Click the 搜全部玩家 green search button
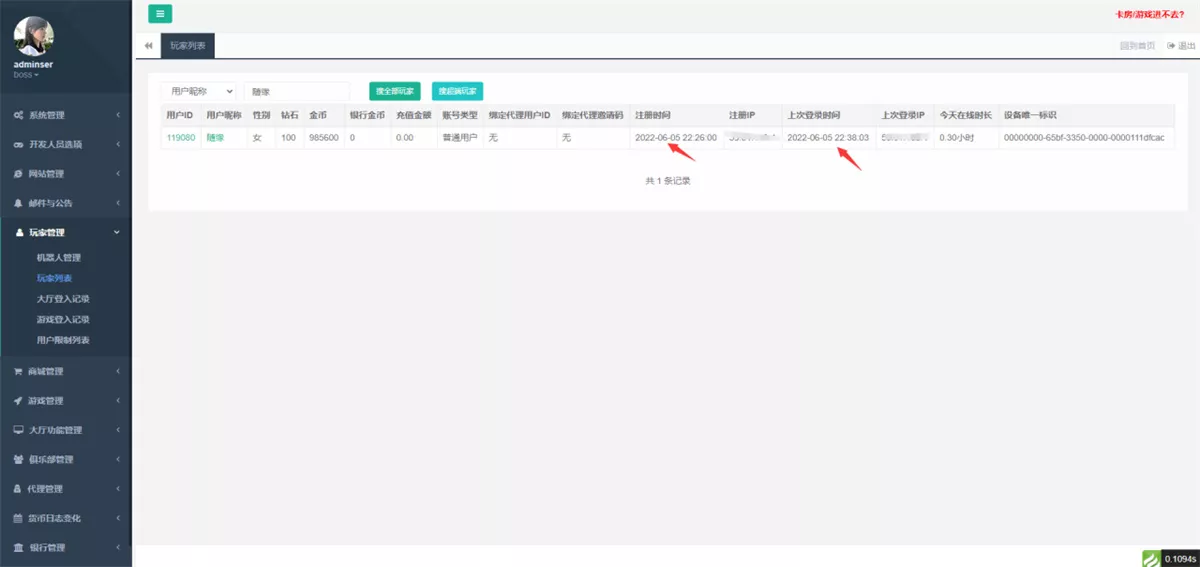Image resolution: width=1200 pixels, height=567 pixels. click(394, 91)
